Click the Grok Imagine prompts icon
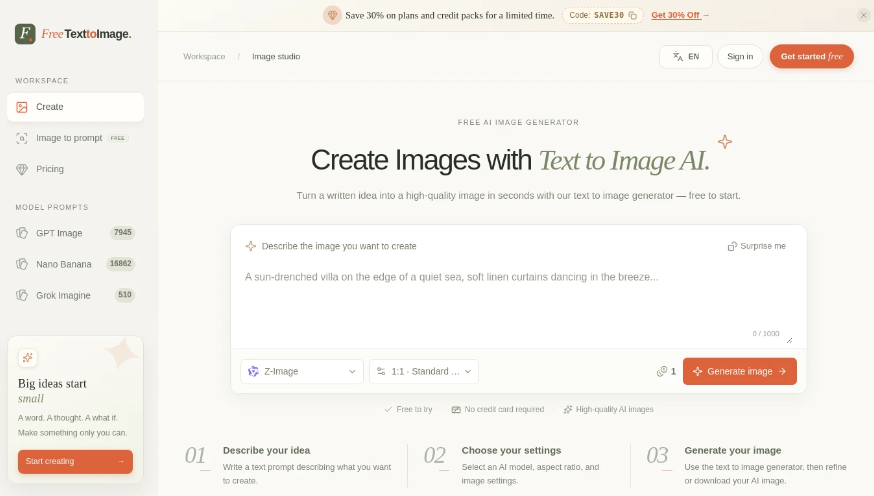Screen dimensions: 874x496 point(22,295)
